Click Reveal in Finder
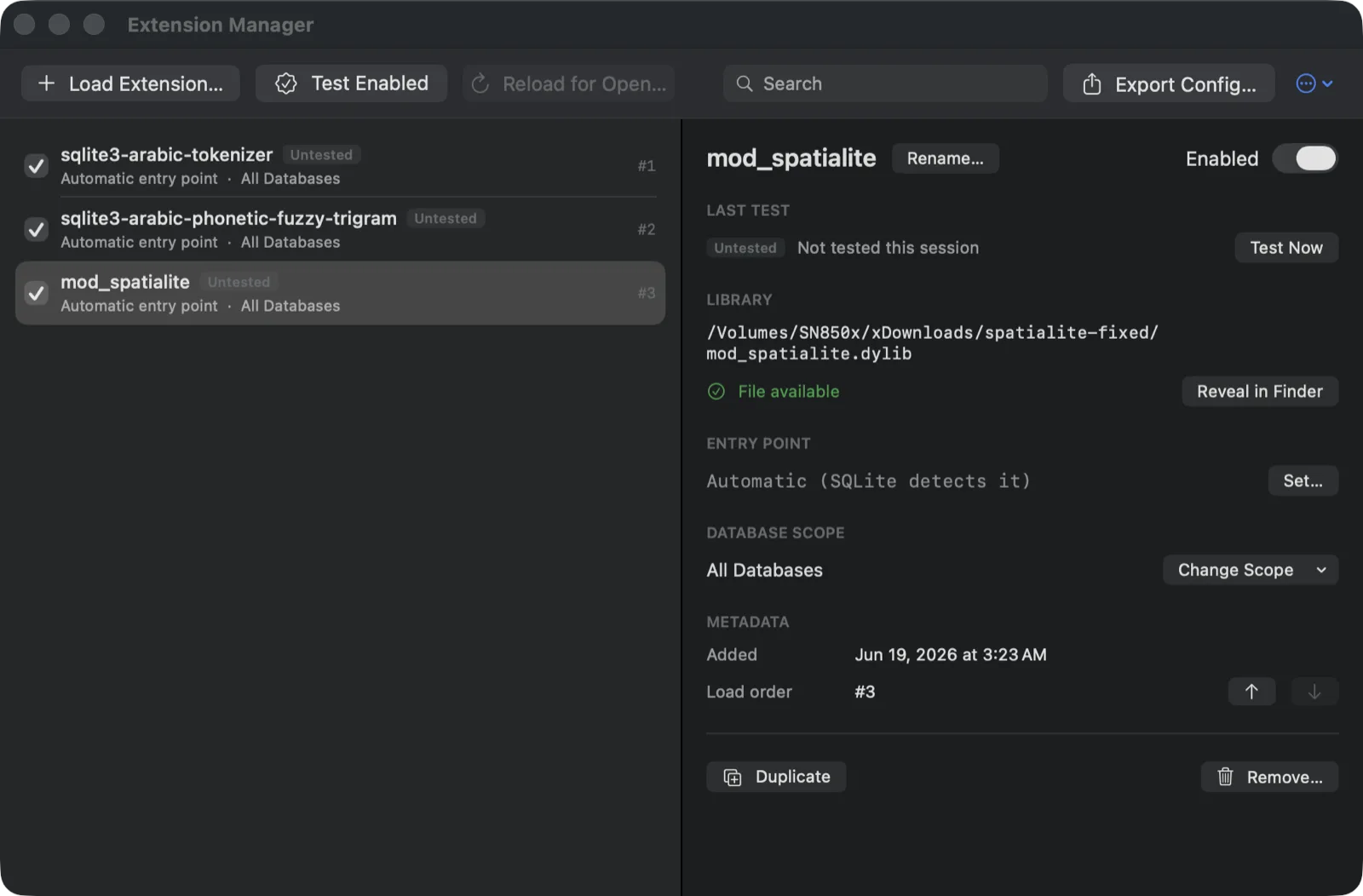Screen dimensions: 1363x896 click(x=1259, y=392)
